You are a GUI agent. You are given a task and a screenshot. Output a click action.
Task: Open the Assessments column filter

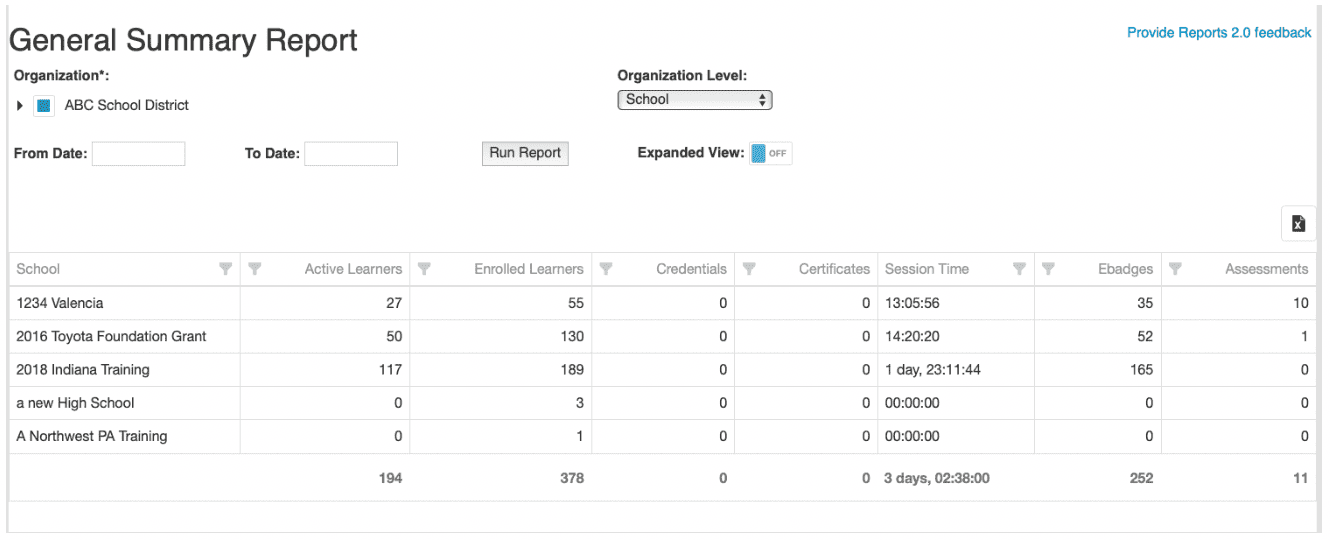(1176, 269)
